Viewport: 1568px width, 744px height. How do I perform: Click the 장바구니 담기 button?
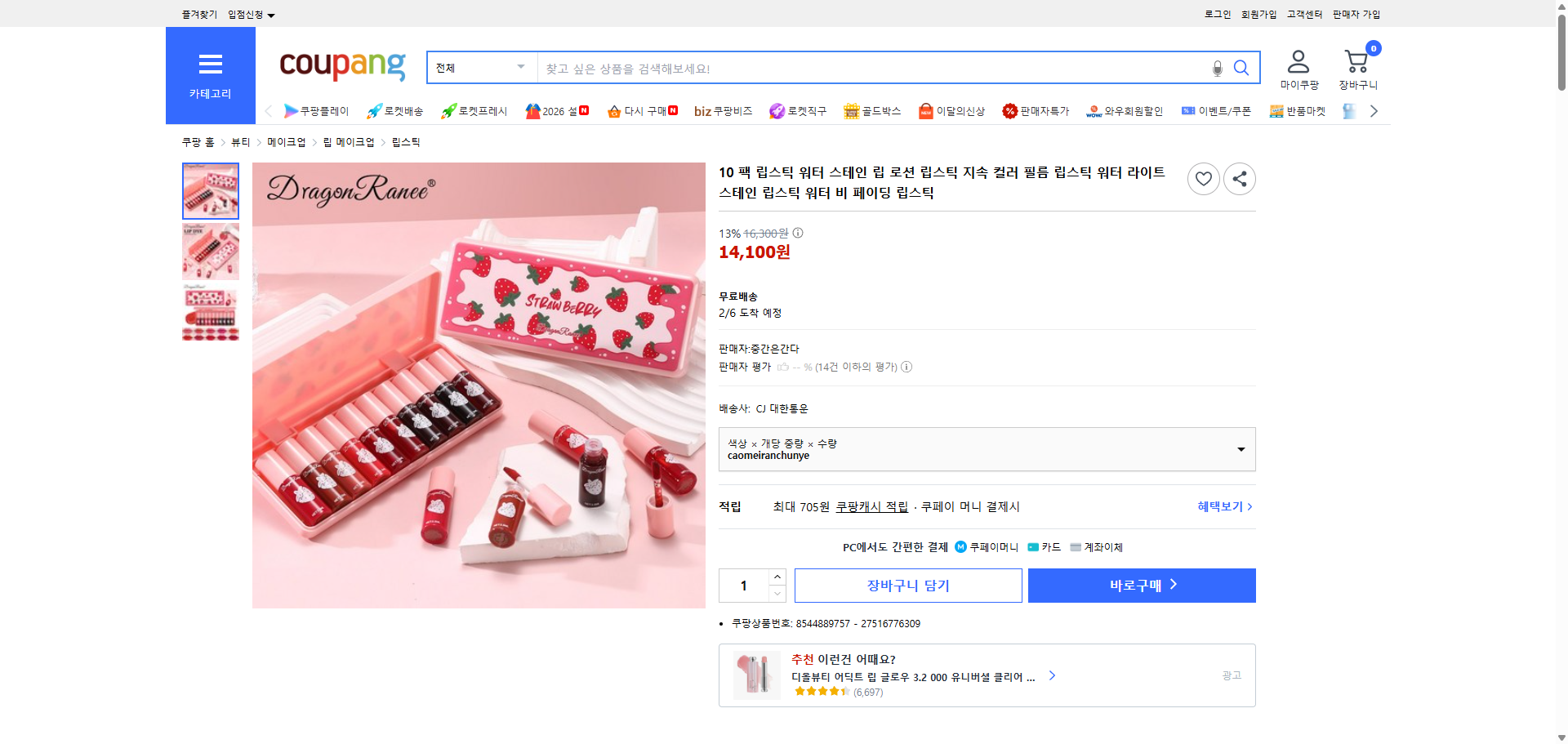908,585
